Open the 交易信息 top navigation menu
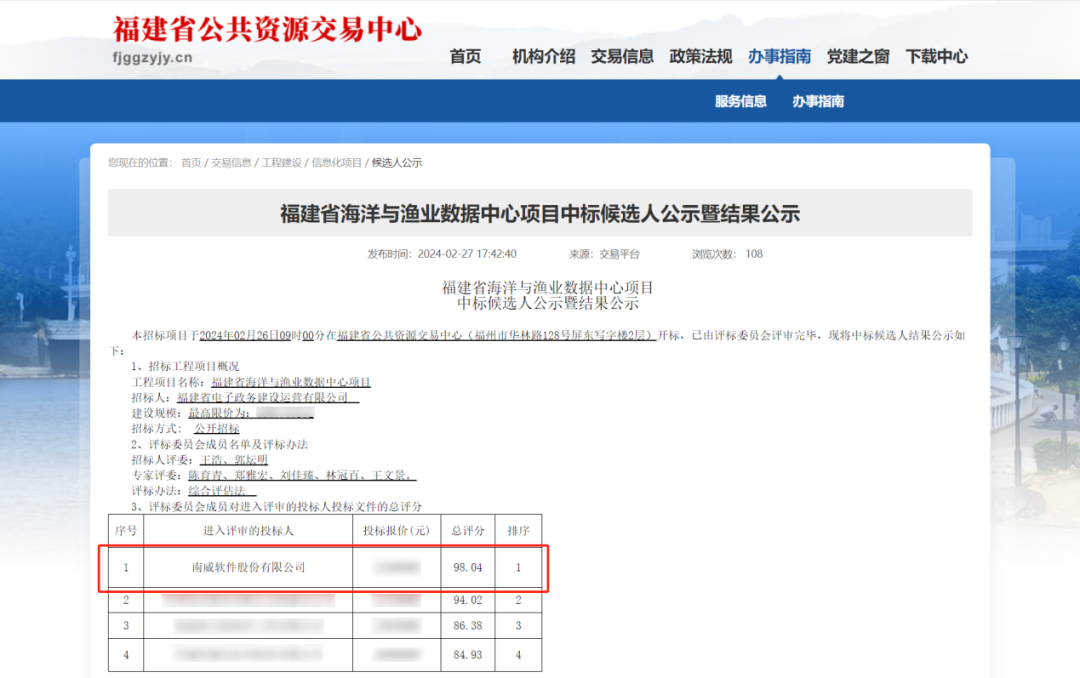The width and height of the screenshot is (1080, 678). click(622, 57)
